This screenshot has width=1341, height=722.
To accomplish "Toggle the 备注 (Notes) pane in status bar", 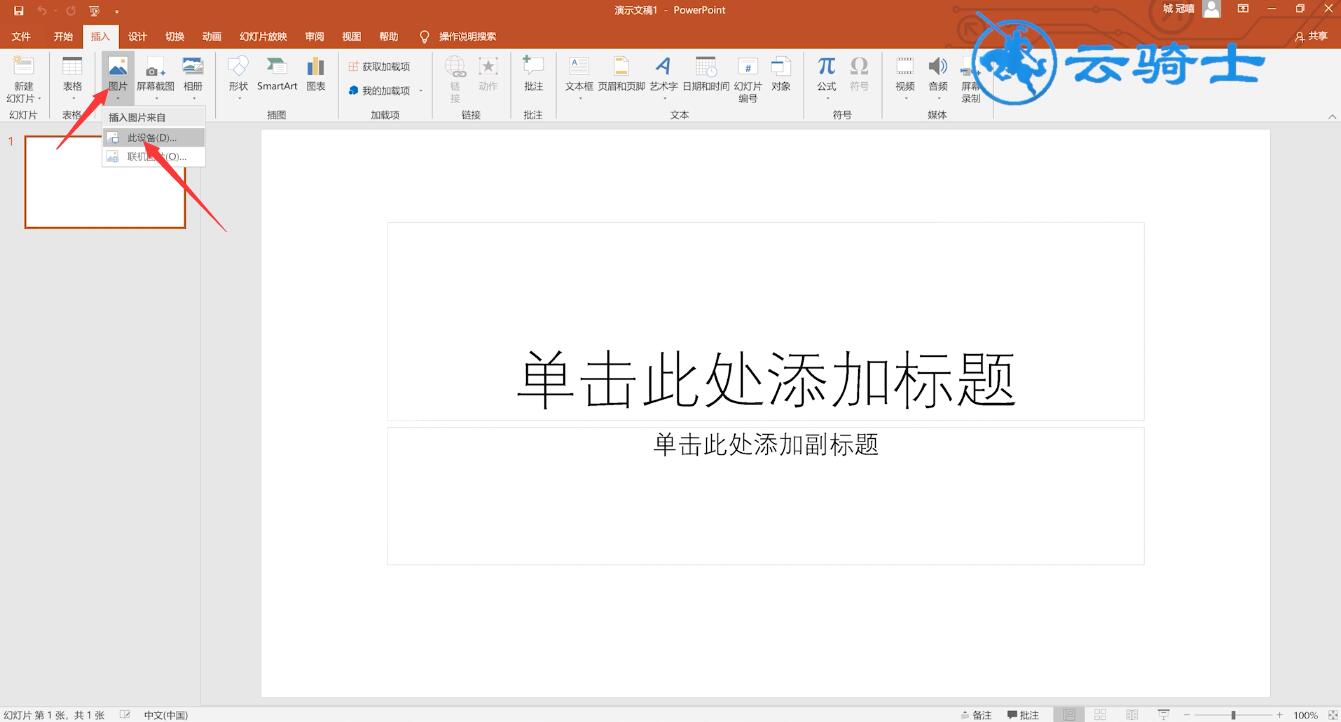I will (975, 715).
